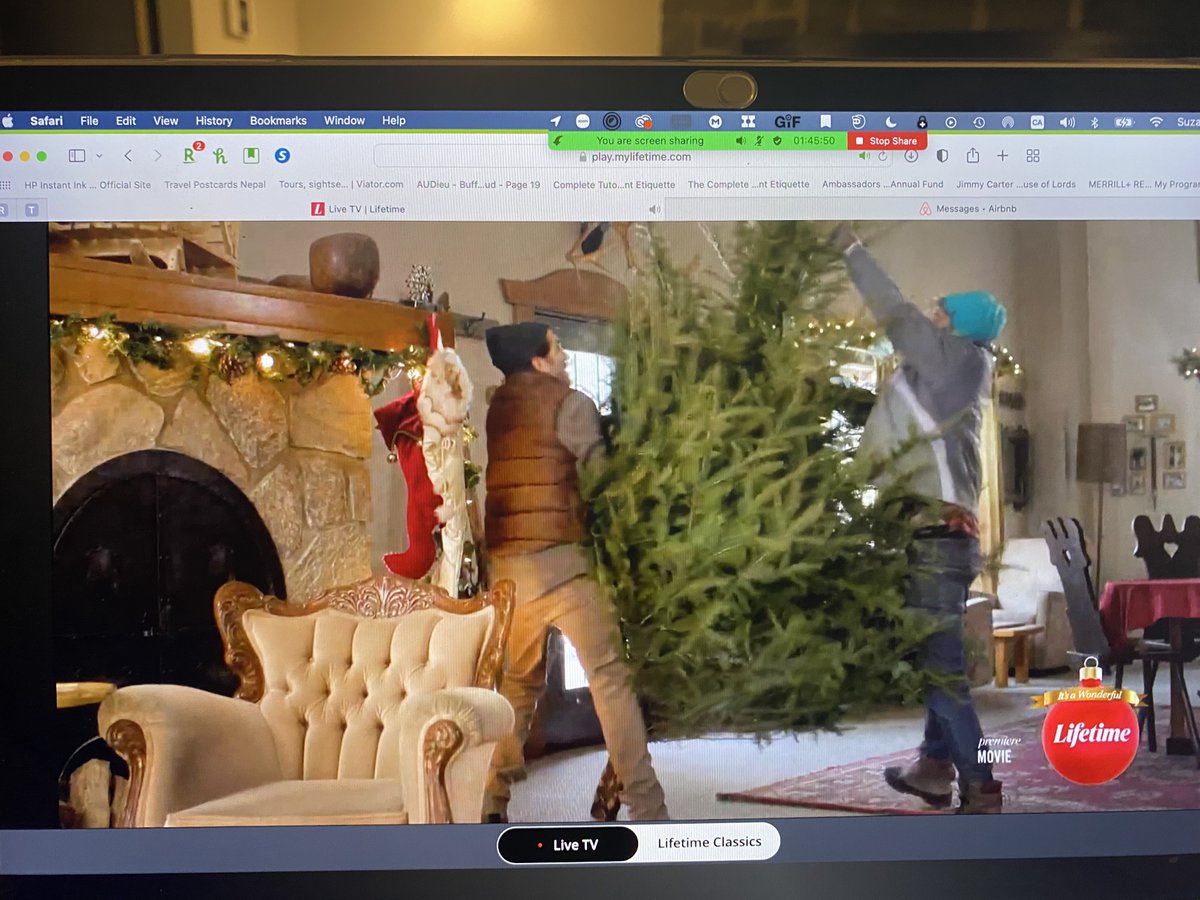The height and width of the screenshot is (900, 1200).
Task: Open AUDieu - Buff...ud - Page 19 bookmark
Action: 478,184
